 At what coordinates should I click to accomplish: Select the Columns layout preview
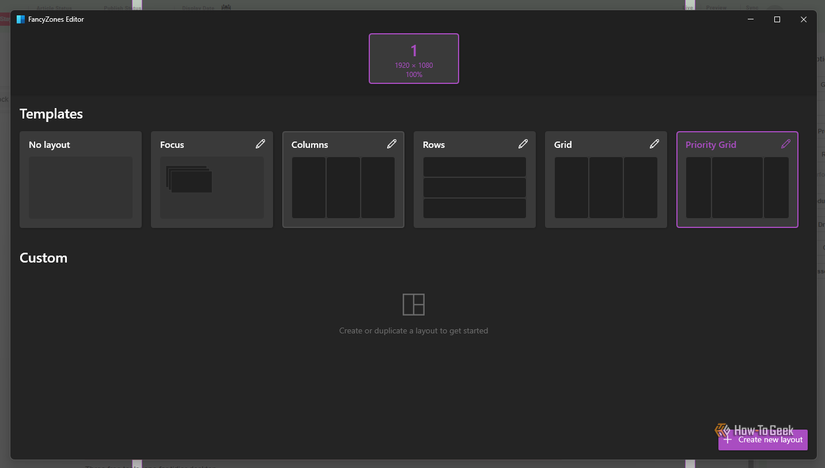343,187
